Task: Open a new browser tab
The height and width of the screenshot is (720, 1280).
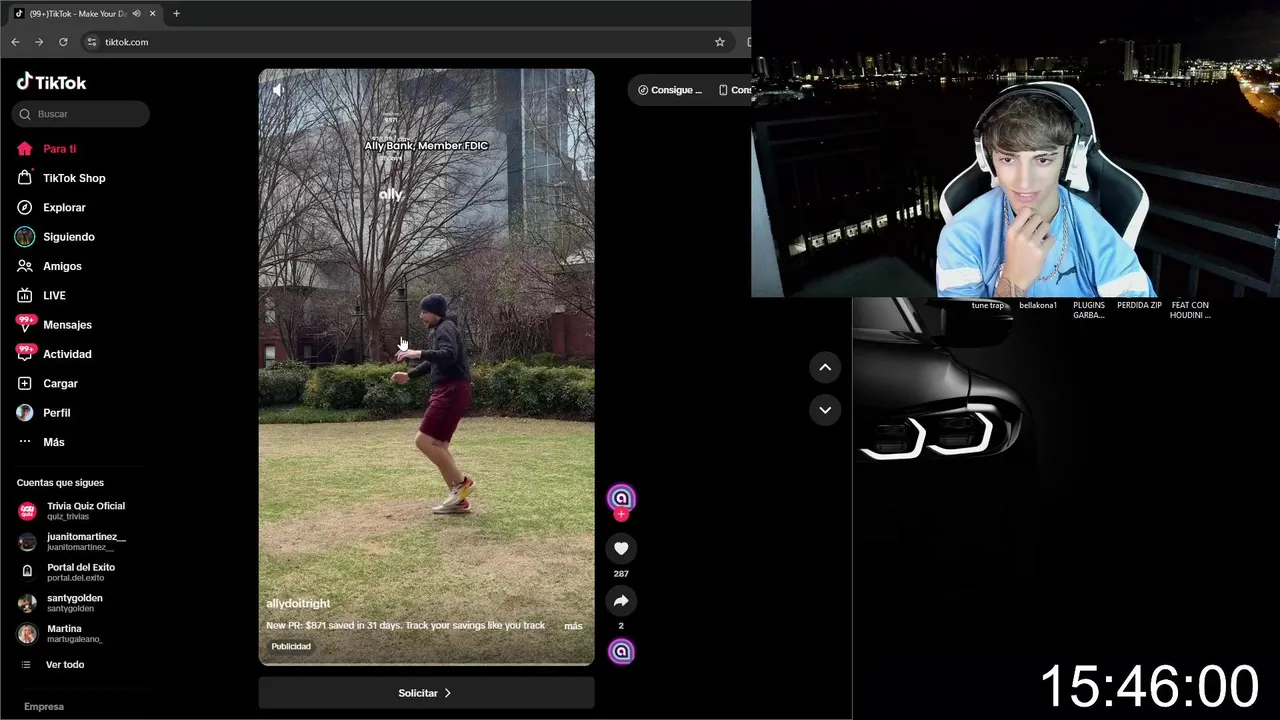Action: tap(176, 13)
